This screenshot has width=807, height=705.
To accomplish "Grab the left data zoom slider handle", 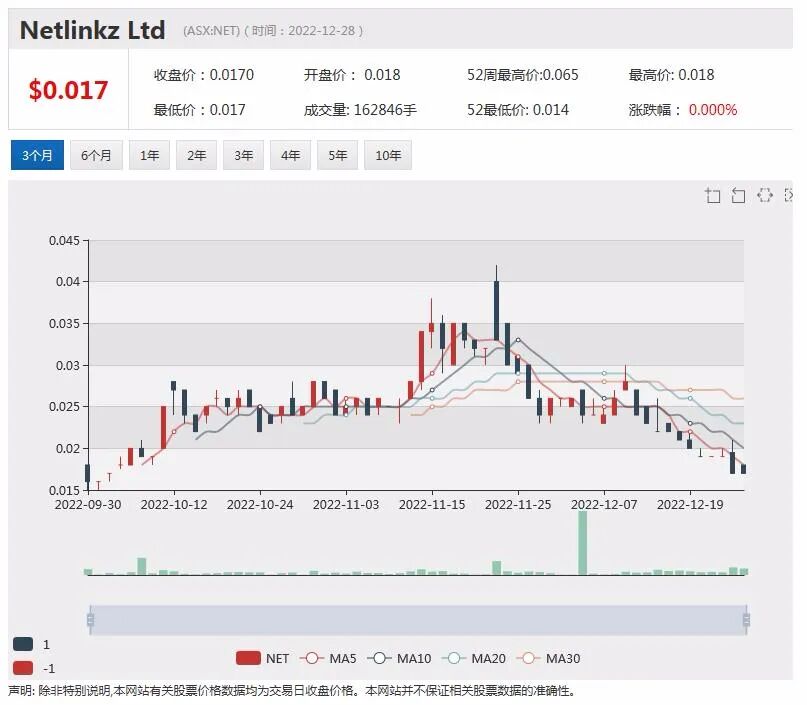I will [91, 620].
